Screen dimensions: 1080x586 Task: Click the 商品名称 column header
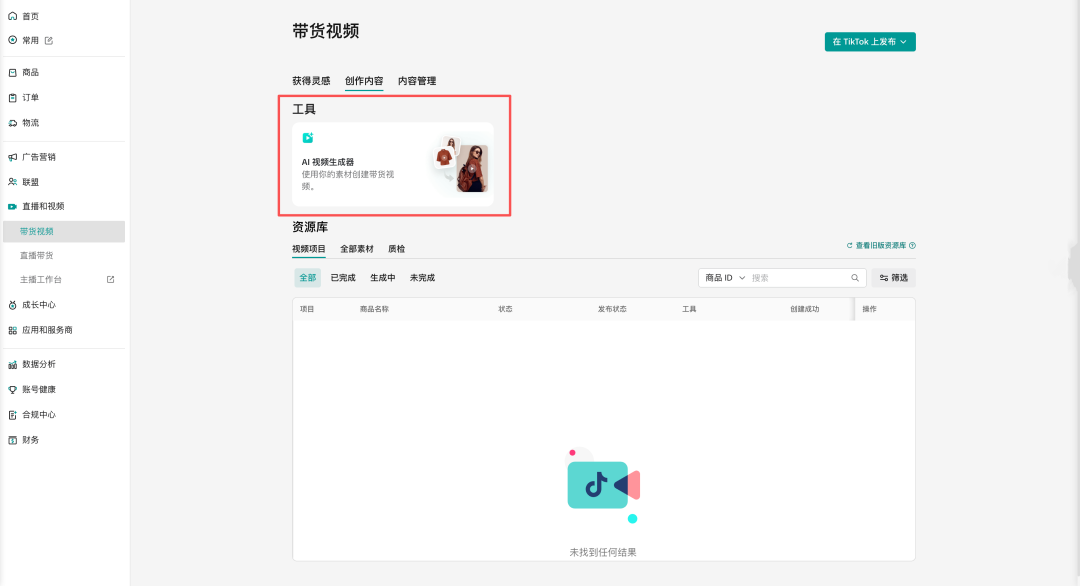(x=374, y=309)
